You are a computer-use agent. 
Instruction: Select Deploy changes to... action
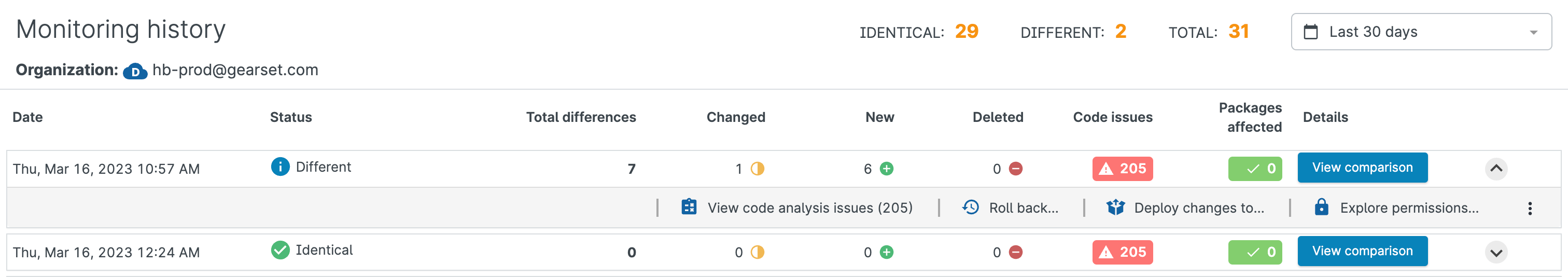pos(1198,207)
